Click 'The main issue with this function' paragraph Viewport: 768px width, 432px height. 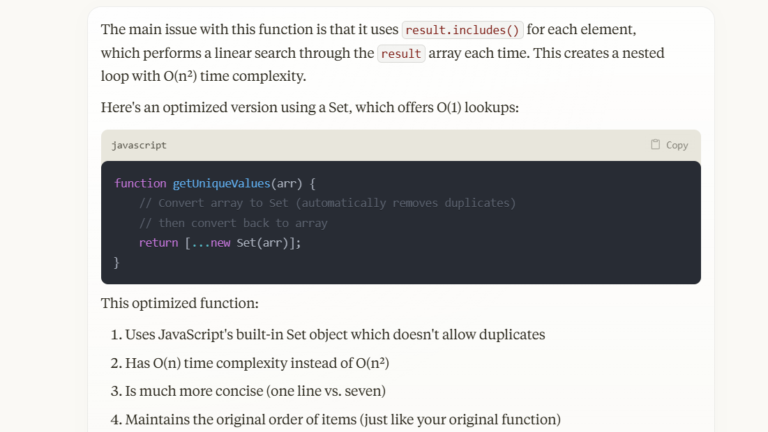(x=250, y=30)
